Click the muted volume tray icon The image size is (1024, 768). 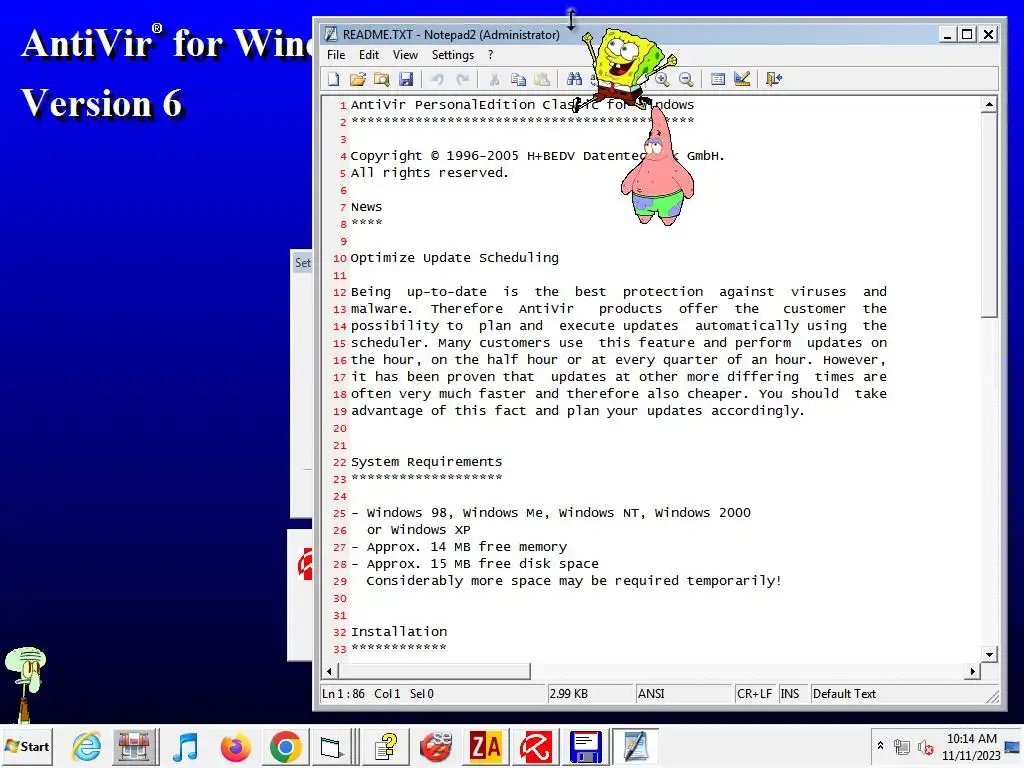pos(925,746)
